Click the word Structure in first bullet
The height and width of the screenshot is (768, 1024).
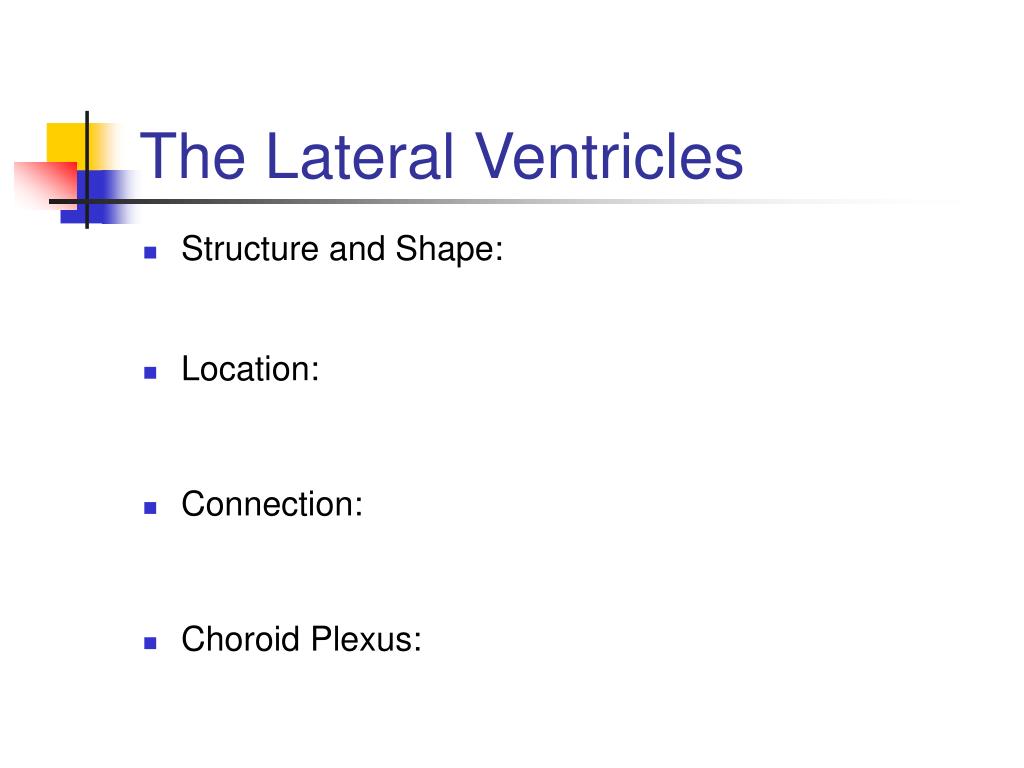[x=250, y=249]
